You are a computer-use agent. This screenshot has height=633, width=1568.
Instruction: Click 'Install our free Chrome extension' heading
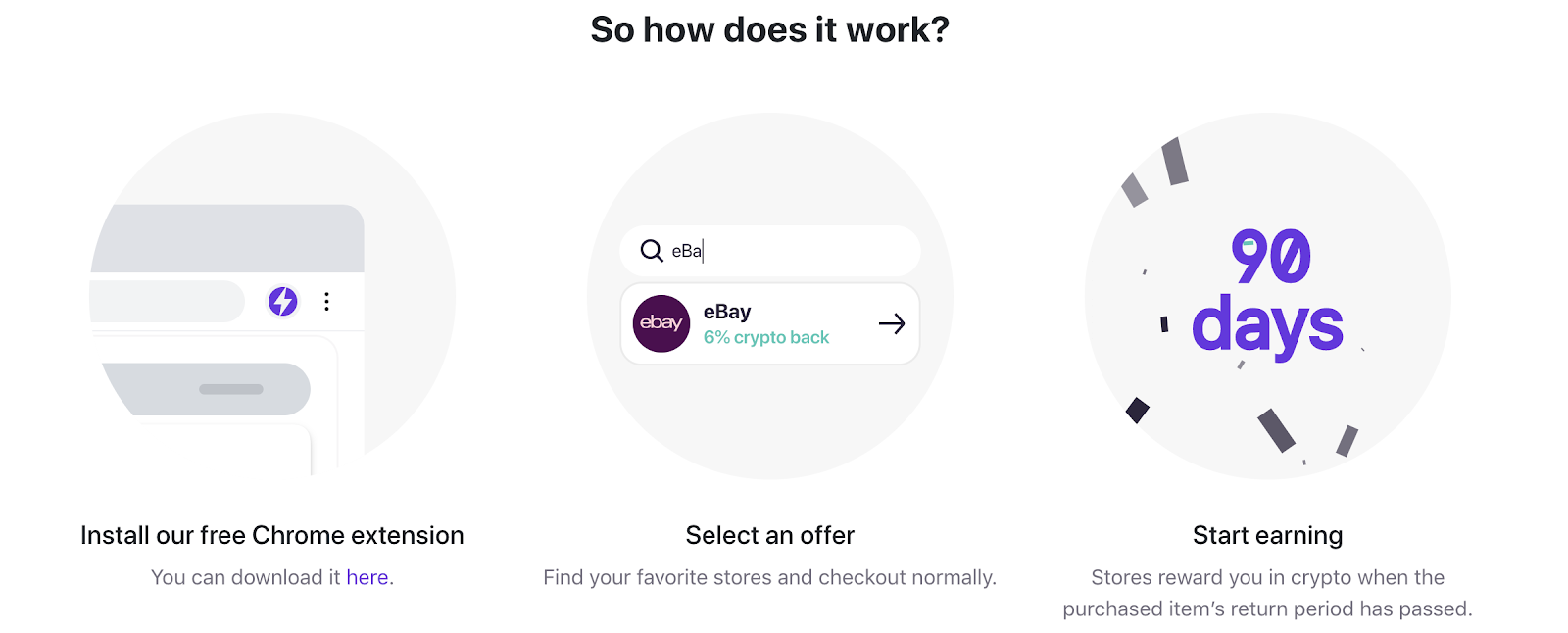pyautogui.click(x=272, y=536)
